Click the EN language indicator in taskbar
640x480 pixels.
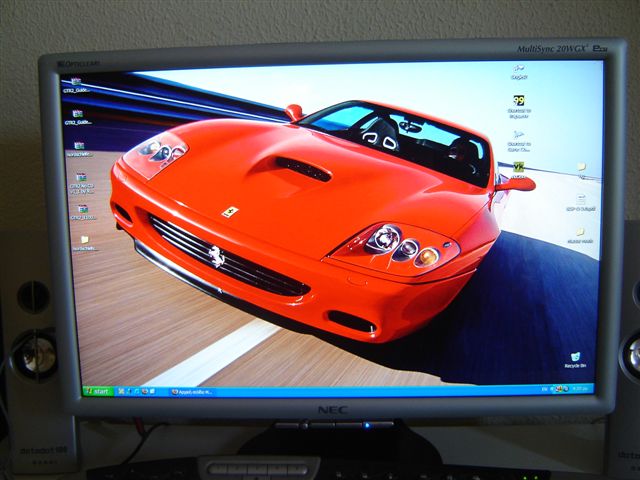click(544, 389)
